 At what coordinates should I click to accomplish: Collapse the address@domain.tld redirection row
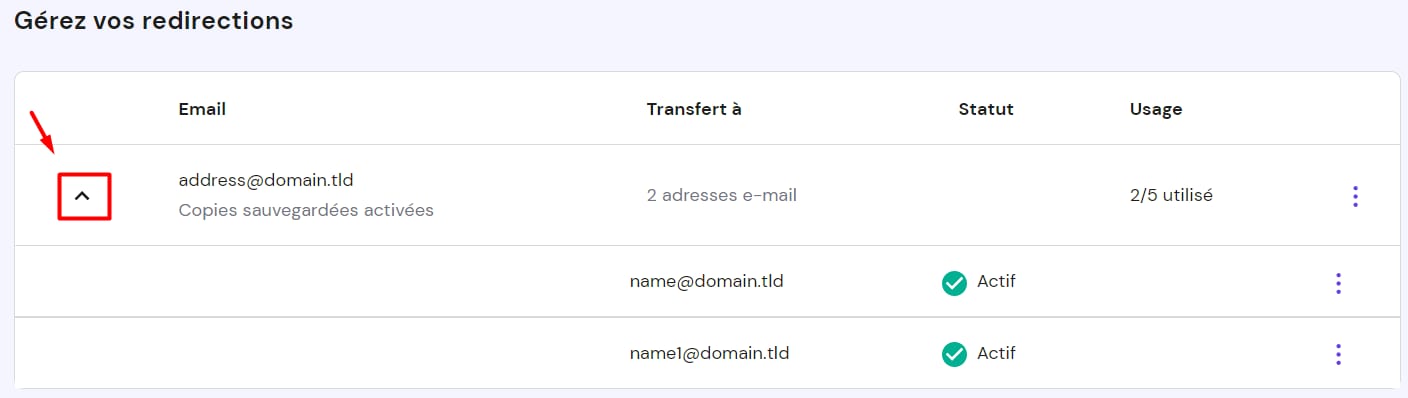[x=82, y=196]
